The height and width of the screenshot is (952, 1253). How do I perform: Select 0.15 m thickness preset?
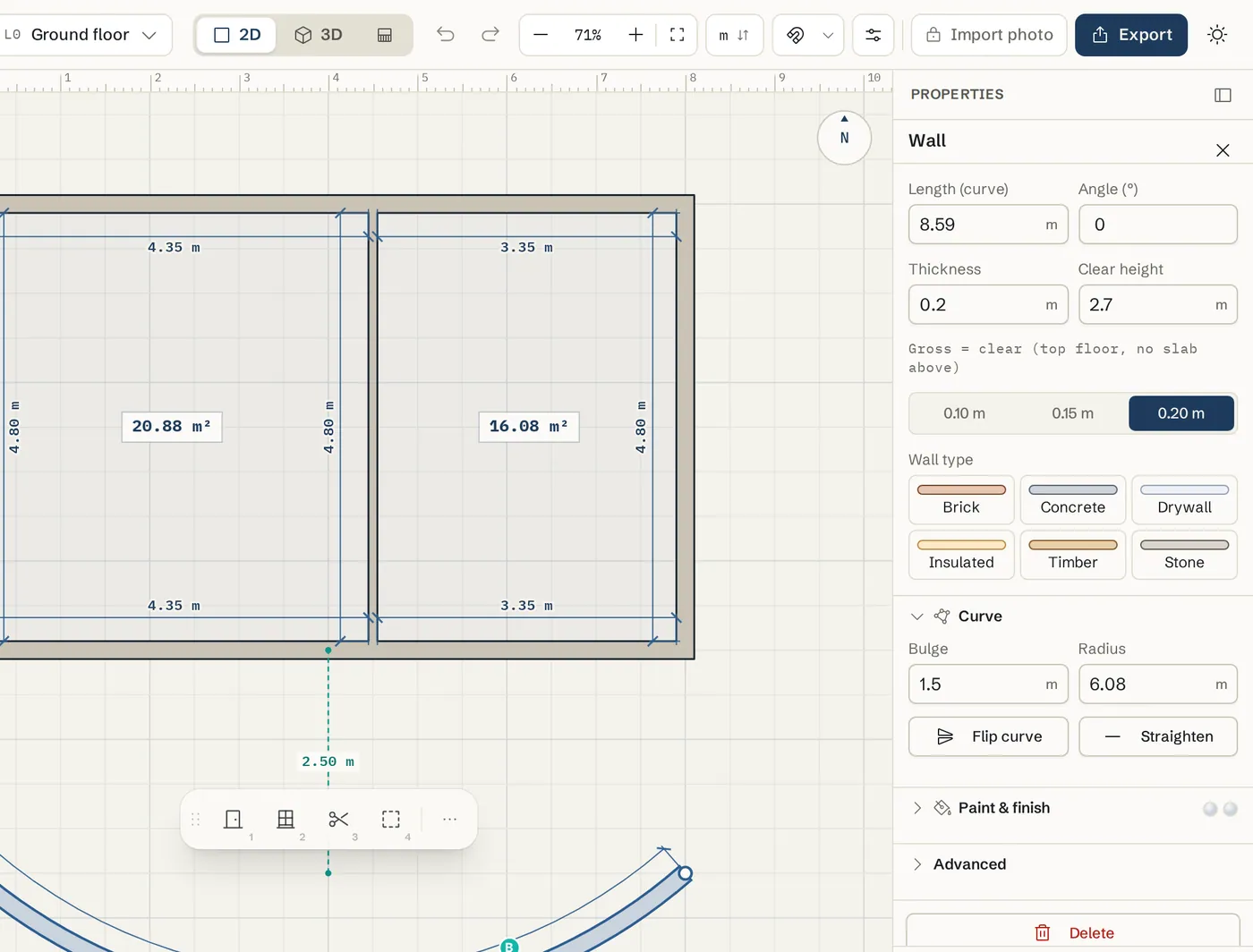(1072, 413)
